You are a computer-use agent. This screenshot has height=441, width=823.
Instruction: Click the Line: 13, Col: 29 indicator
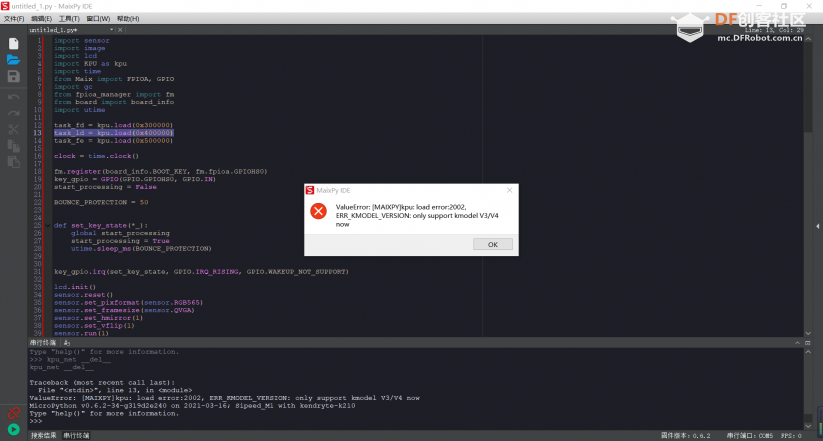(774, 30)
